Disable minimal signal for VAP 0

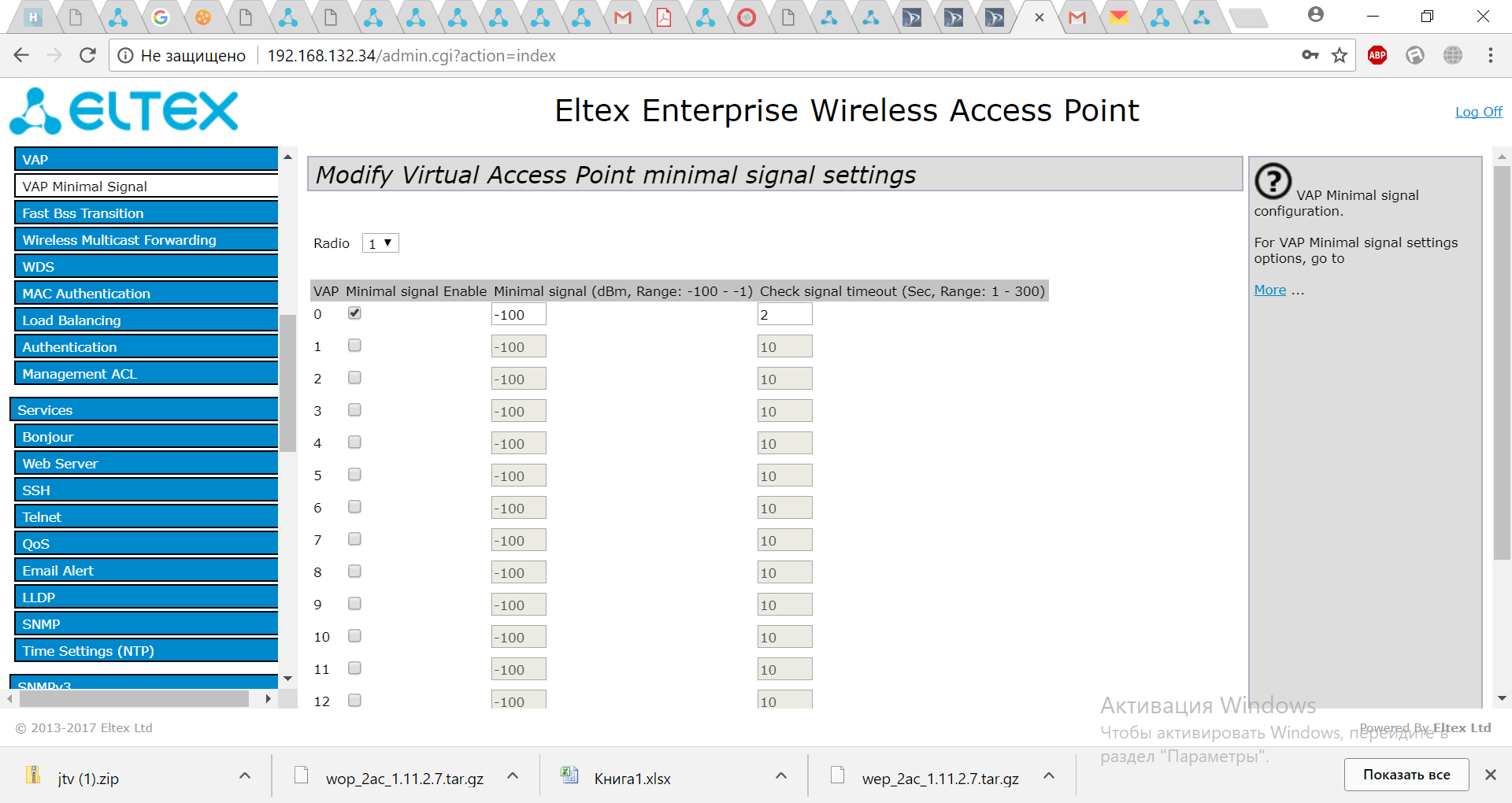354,313
